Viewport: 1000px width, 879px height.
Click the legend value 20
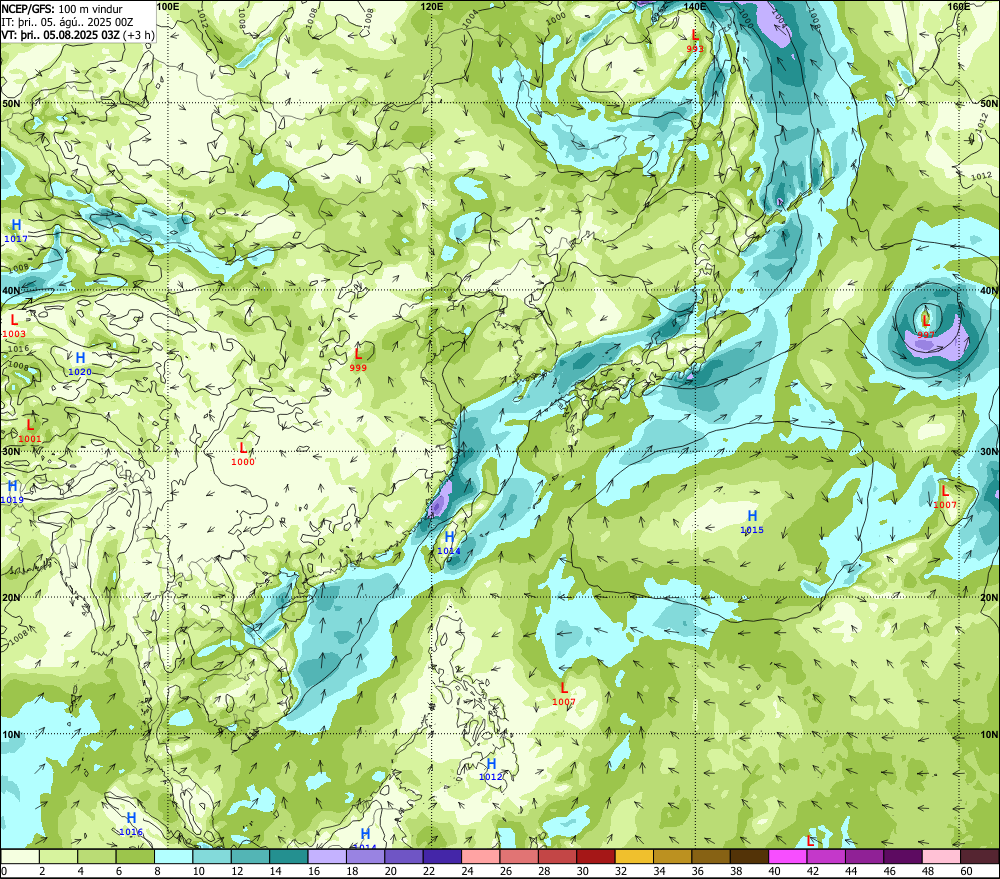(x=391, y=871)
